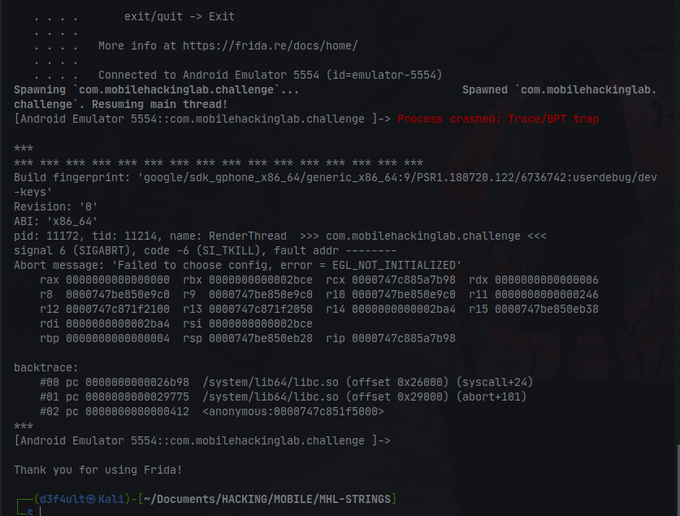Screen dimensions: 680x516
Task: Click the rip register value
Action: [x=403, y=339]
